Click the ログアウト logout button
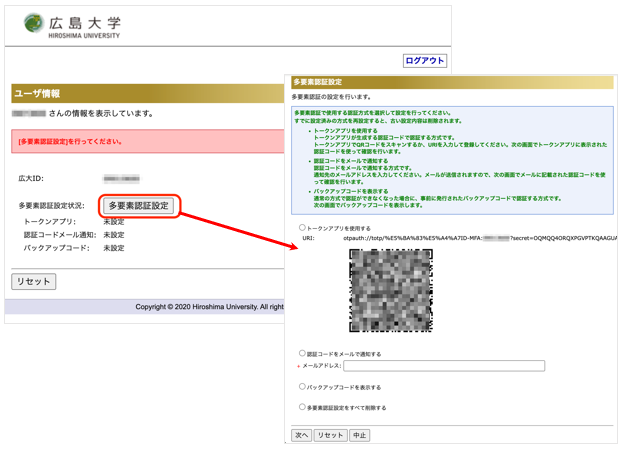Viewport: 627px width, 455px height. [425, 61]
